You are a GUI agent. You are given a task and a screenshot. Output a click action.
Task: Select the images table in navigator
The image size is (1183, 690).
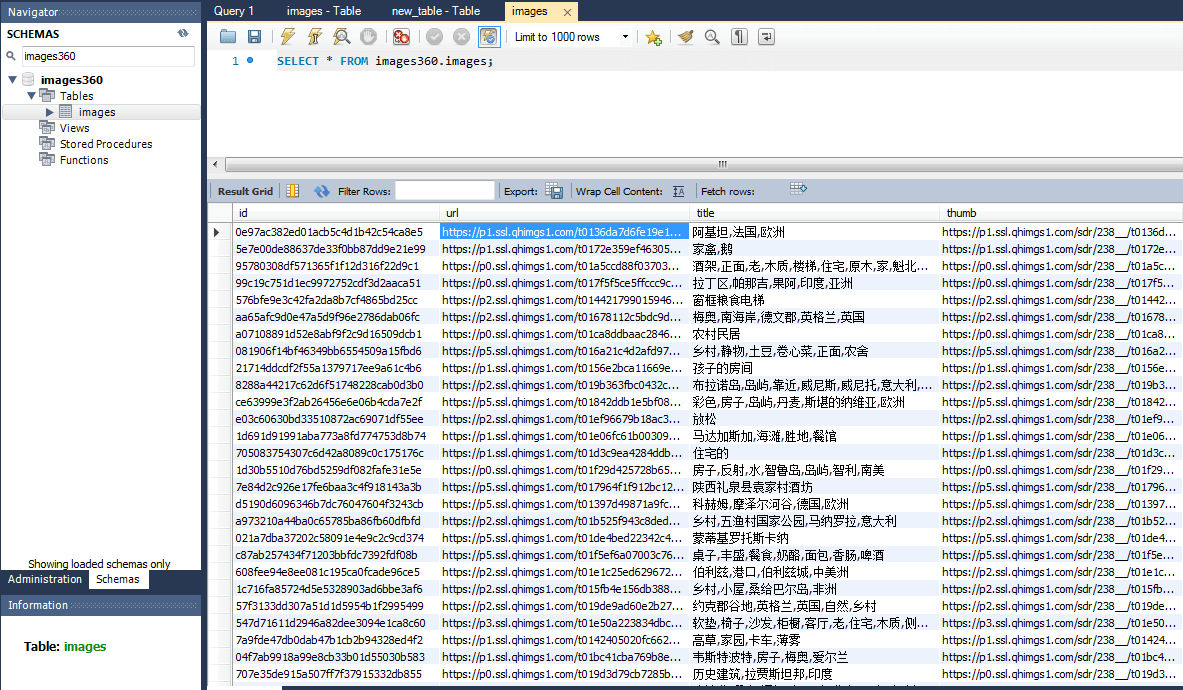click(97, 112)
